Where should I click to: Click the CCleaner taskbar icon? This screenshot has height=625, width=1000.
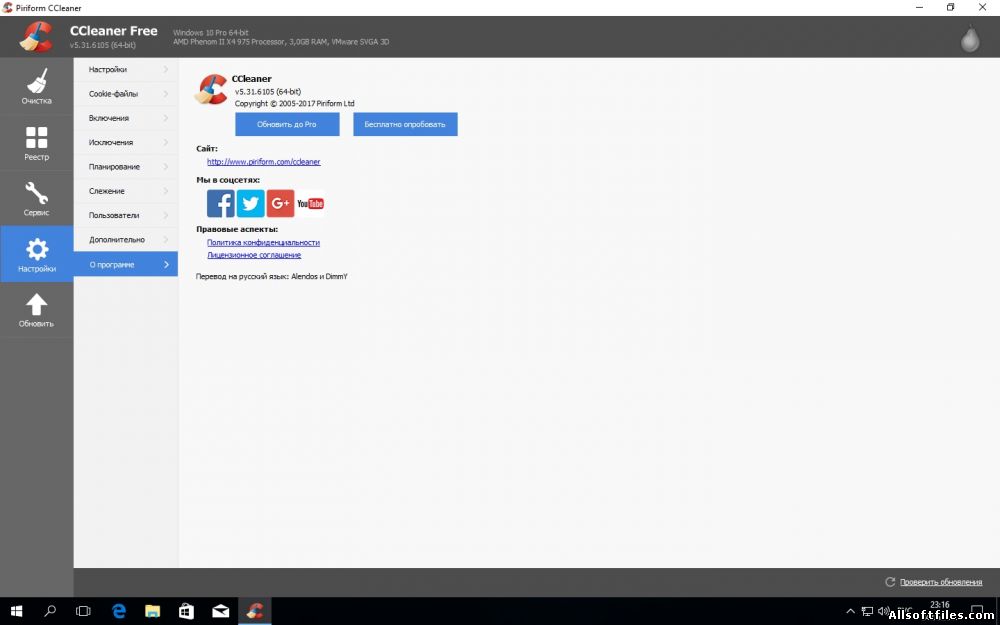tap(254, 612)
